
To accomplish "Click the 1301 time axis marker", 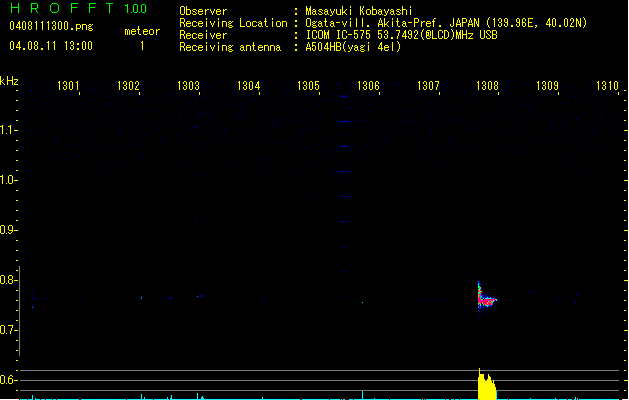I will (x=68, y=85).
